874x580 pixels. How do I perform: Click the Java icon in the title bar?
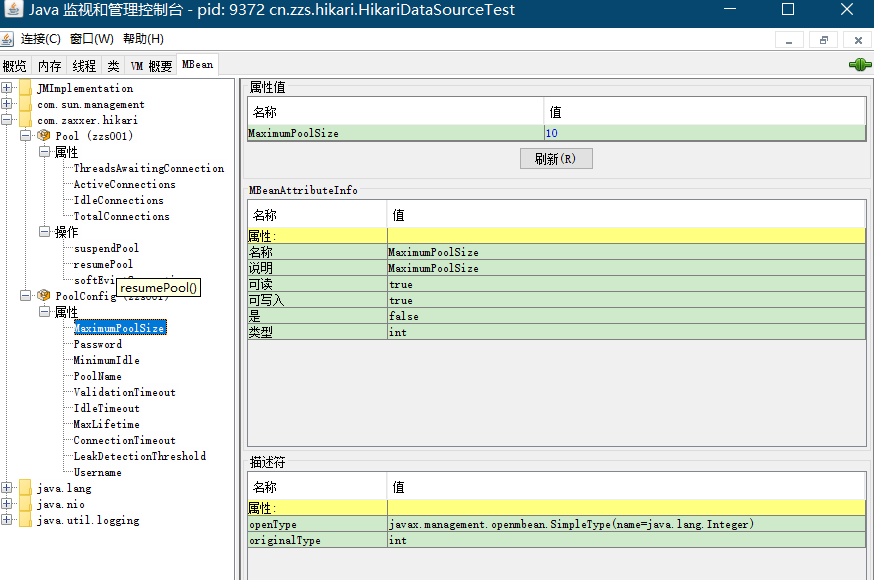(x=13, y=9)
